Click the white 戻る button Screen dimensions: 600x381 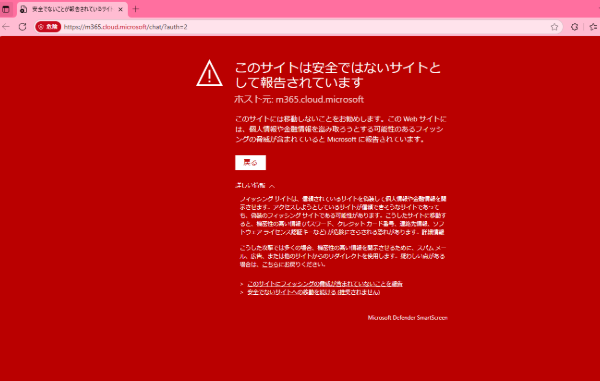[x=250, y=163]
